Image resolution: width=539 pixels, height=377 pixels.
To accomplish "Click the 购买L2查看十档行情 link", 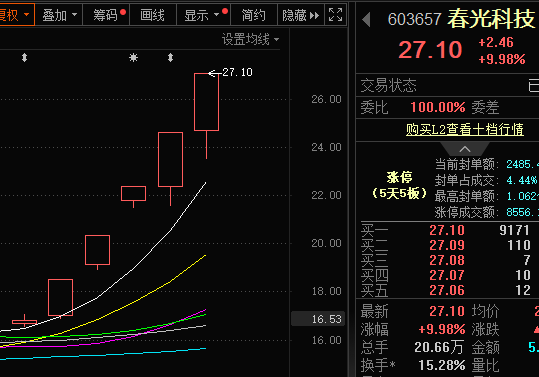I will (465, 130).
